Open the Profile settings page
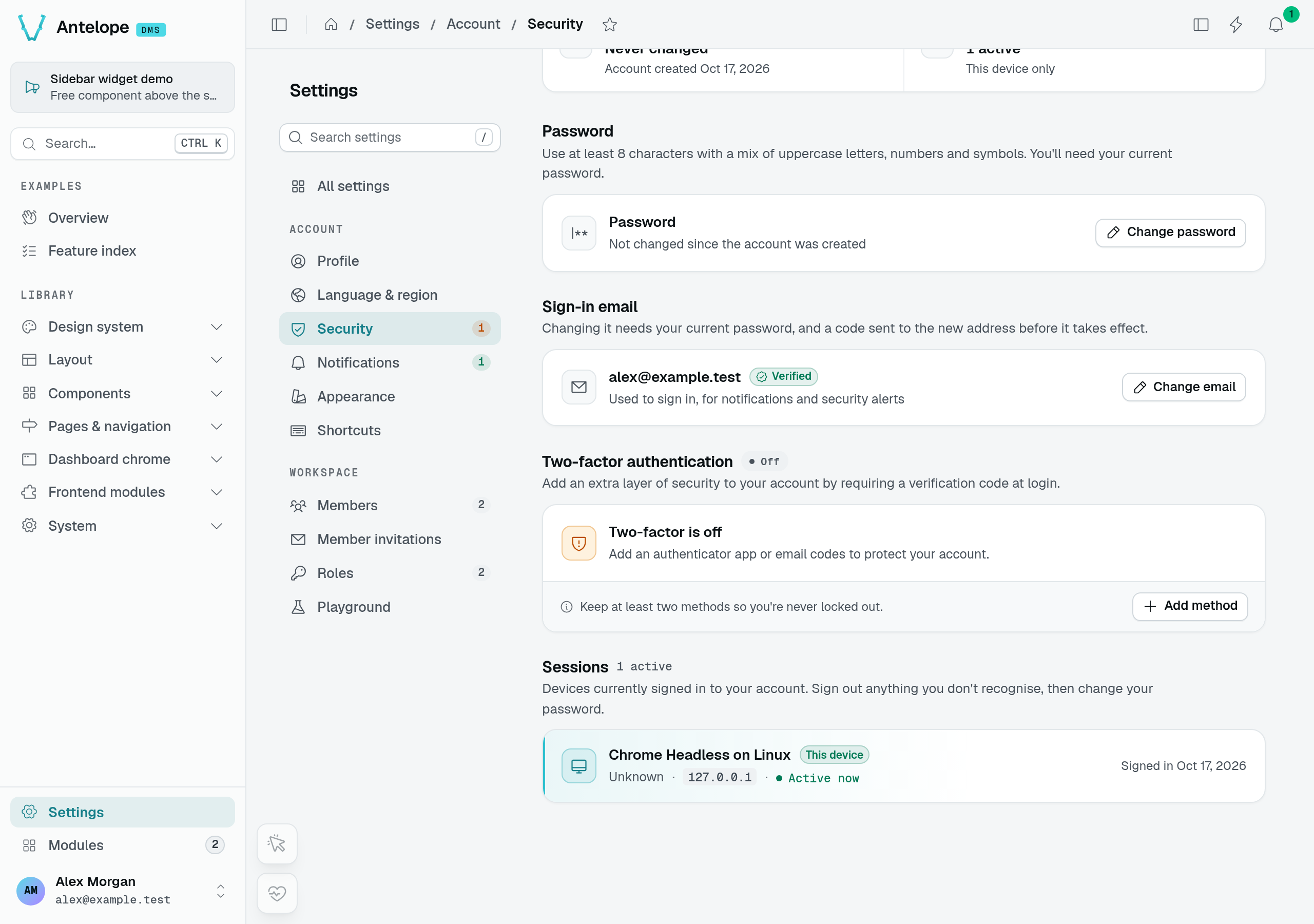The width and height of the screenshot is (1314, 924). [390, 261]
